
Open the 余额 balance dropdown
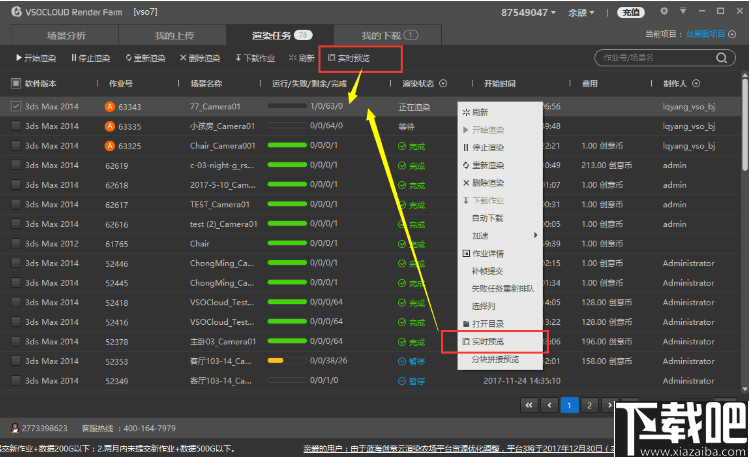[x=581, y=12]
